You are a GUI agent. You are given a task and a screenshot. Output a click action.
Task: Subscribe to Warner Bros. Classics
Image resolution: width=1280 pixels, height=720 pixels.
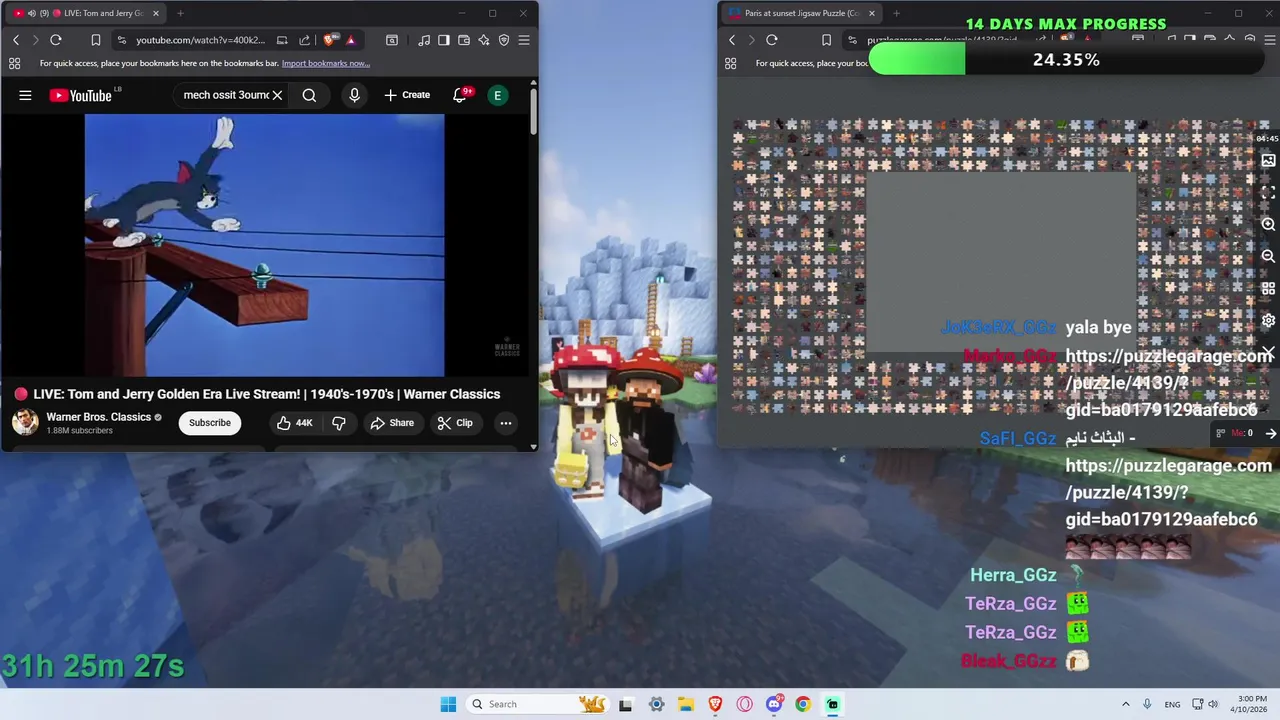(x=210, y=423)
